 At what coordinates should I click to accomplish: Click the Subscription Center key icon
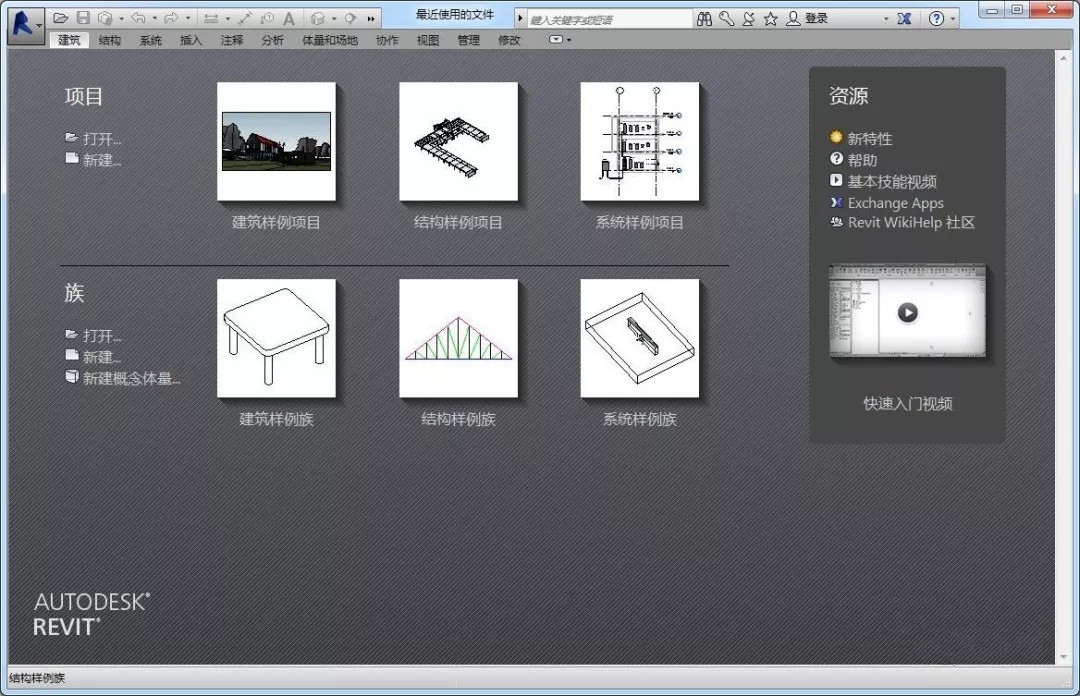727,19
